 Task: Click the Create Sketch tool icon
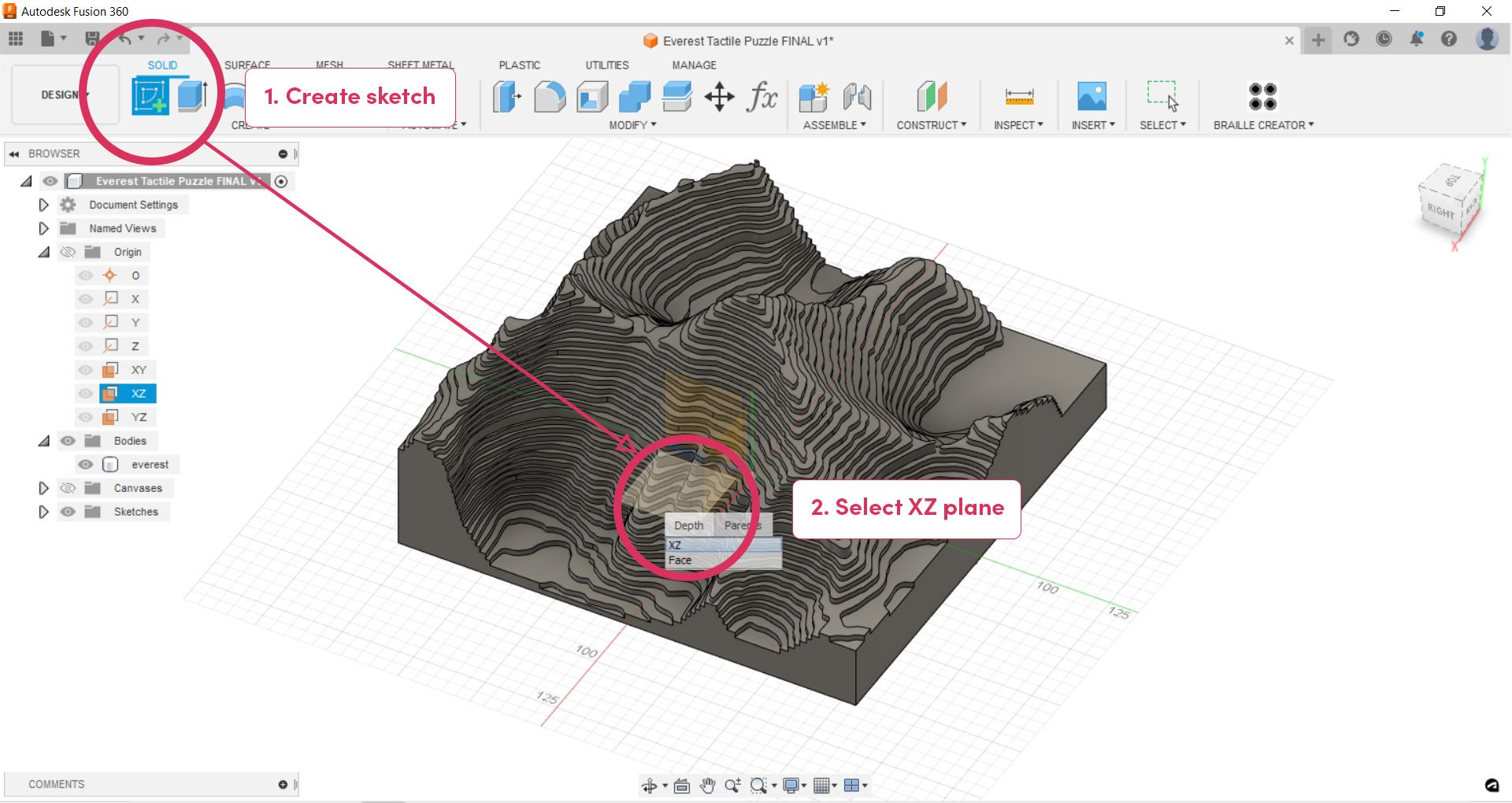point(150,96)
